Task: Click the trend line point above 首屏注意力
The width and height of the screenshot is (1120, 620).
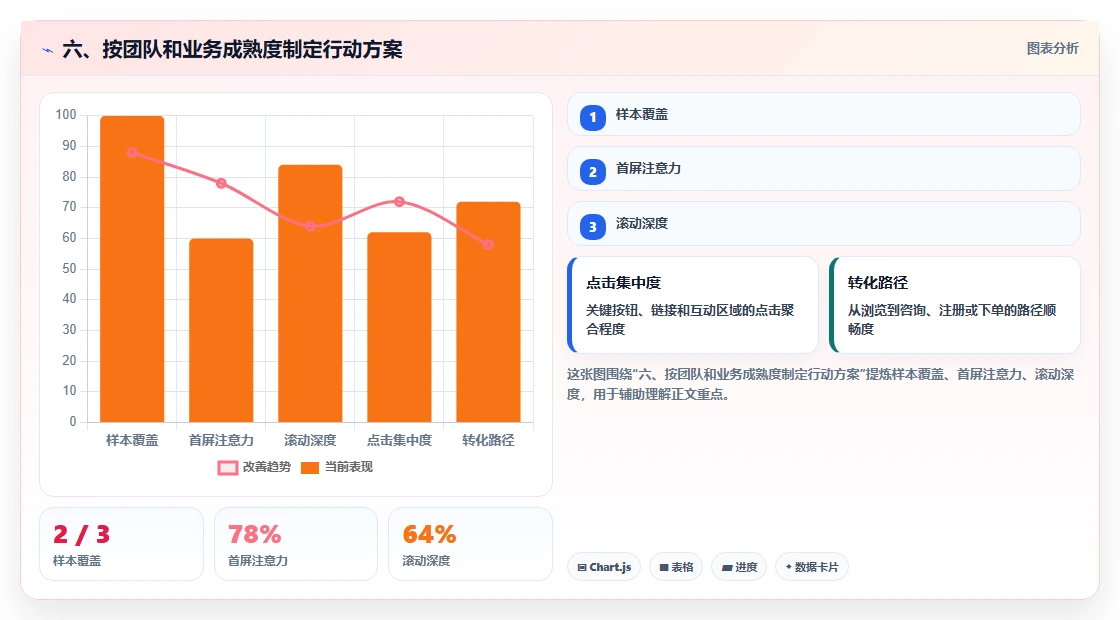Action: pyautogui.click(x=221, y=184)
